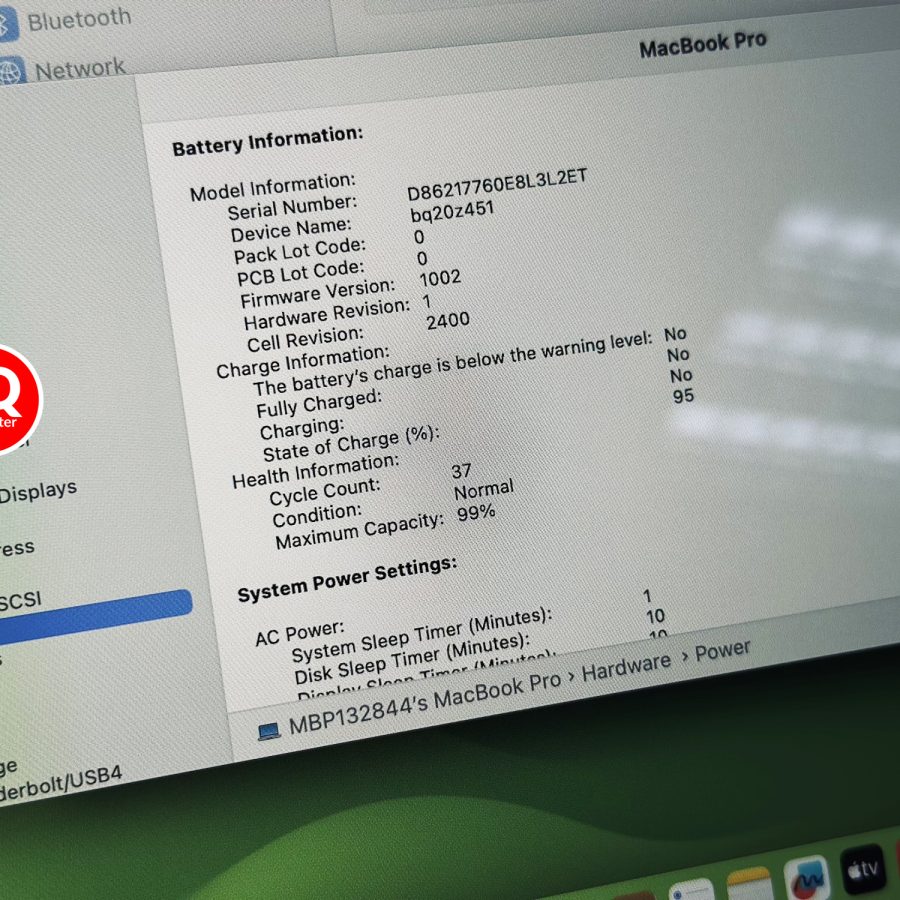Click the Bluetooth icon in the sidebar

tap(8, 25)
